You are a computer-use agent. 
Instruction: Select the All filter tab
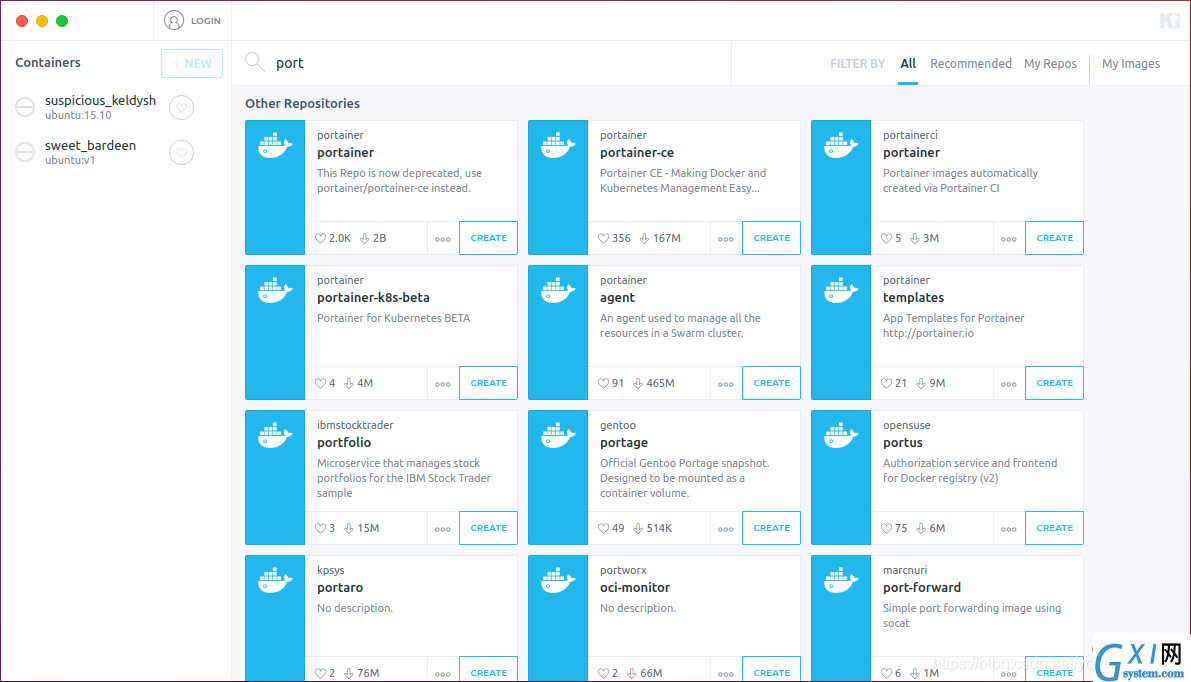pyautogui.click(x=908, y=64)
